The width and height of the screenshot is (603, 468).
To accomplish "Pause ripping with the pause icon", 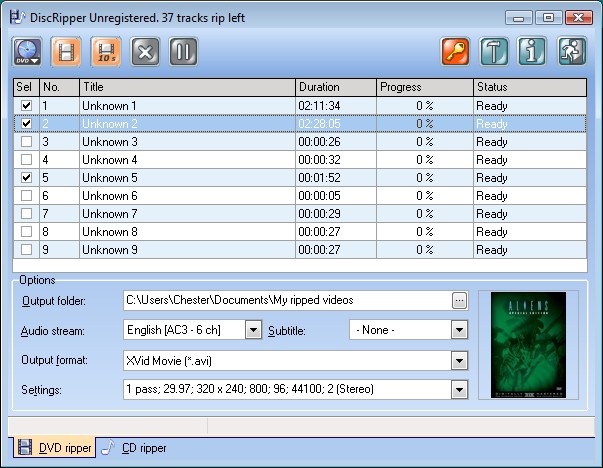I will tap(183, 52).
